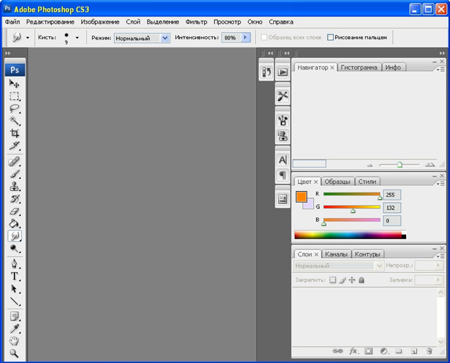Click the create new layer button
This screenshot has height=363, width=450.
[x=414, y=351]
